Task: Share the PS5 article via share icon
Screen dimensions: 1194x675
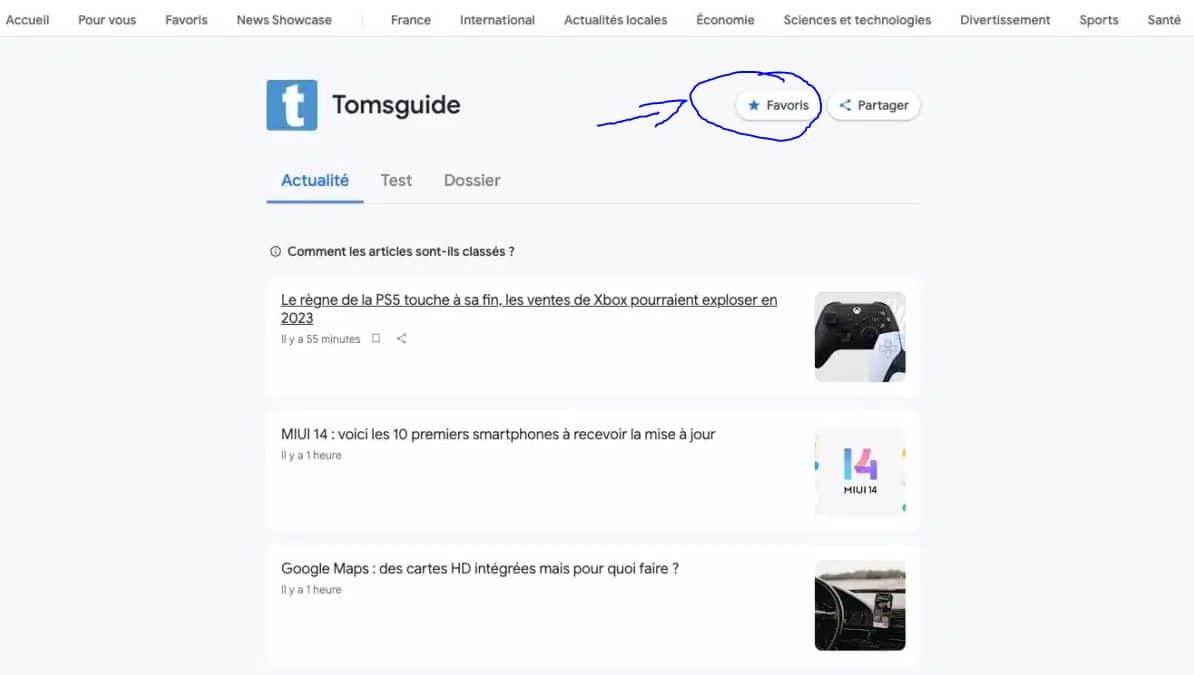Action: pos(401,338)
